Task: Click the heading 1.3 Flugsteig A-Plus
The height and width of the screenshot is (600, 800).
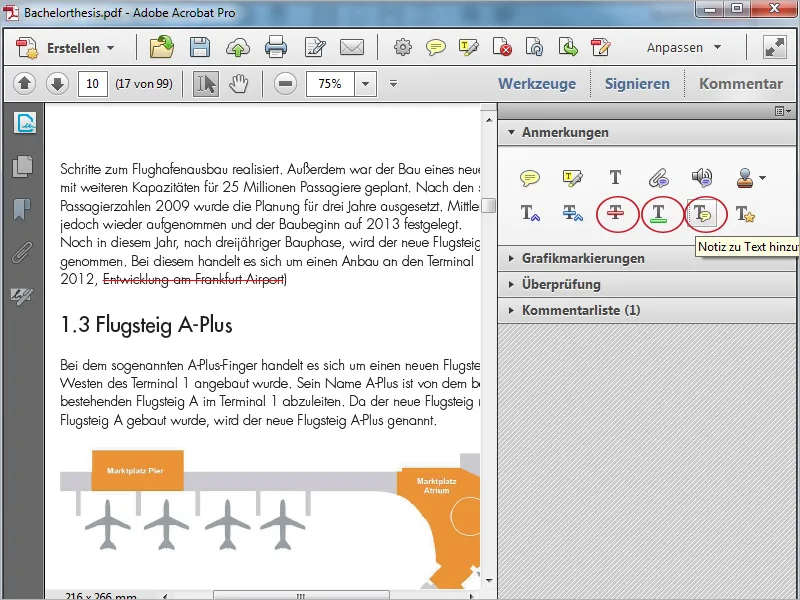Action: click(x=146, y=325)
